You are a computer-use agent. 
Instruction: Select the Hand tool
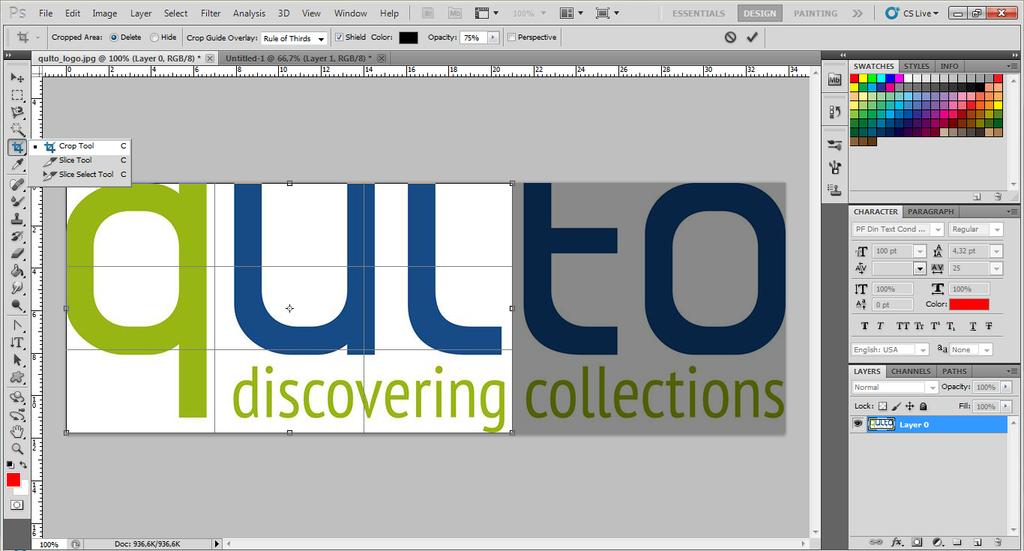click(17, 432)
